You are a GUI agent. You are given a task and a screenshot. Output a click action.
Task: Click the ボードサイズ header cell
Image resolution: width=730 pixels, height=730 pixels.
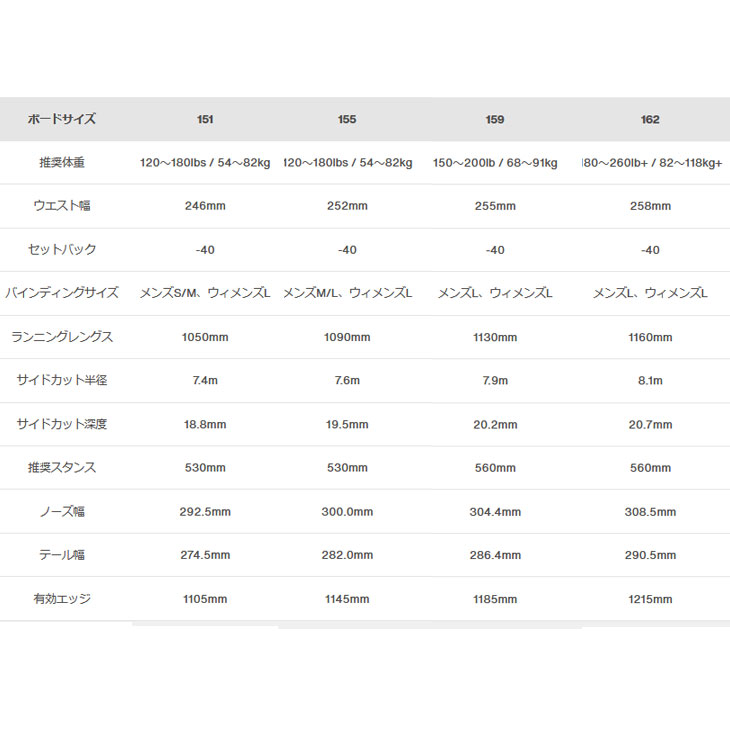point(61,119)
